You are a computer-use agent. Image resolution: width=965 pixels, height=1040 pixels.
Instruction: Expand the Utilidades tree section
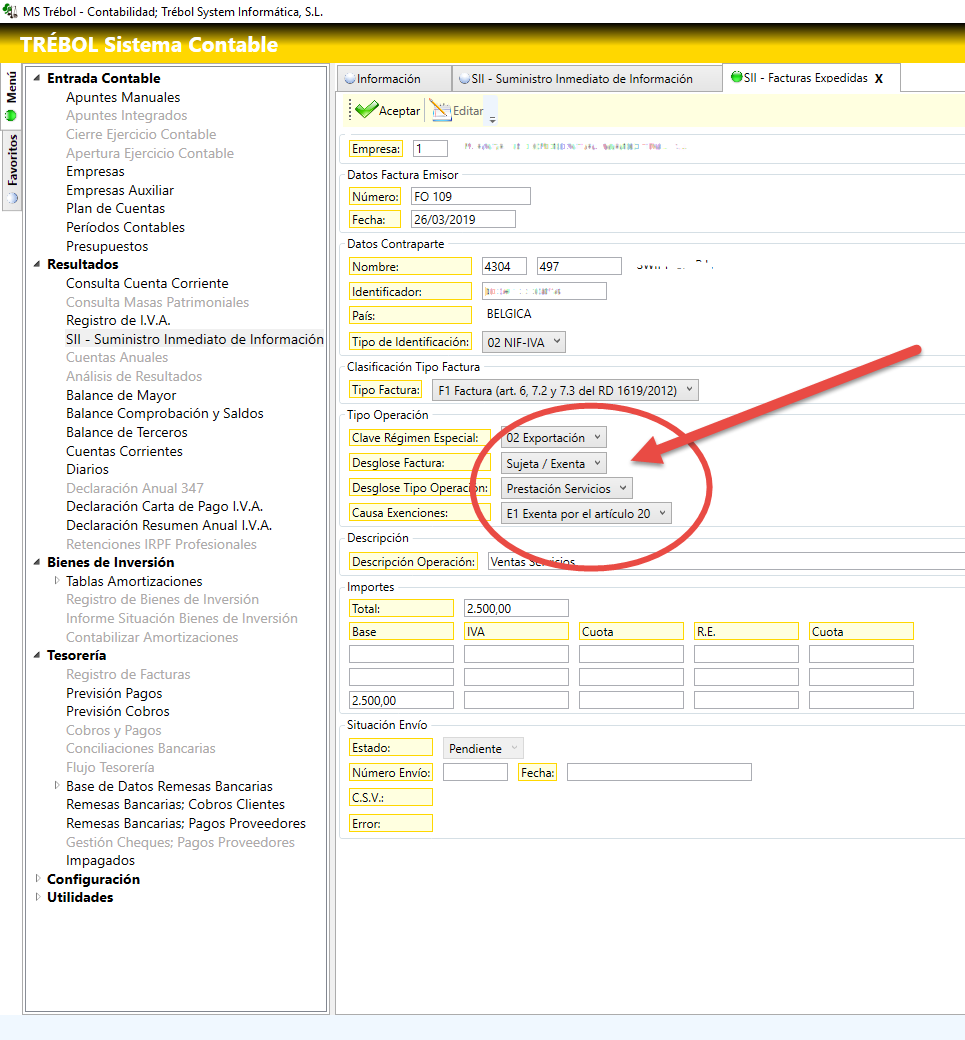pyautogui.click(x=37, y=897)
